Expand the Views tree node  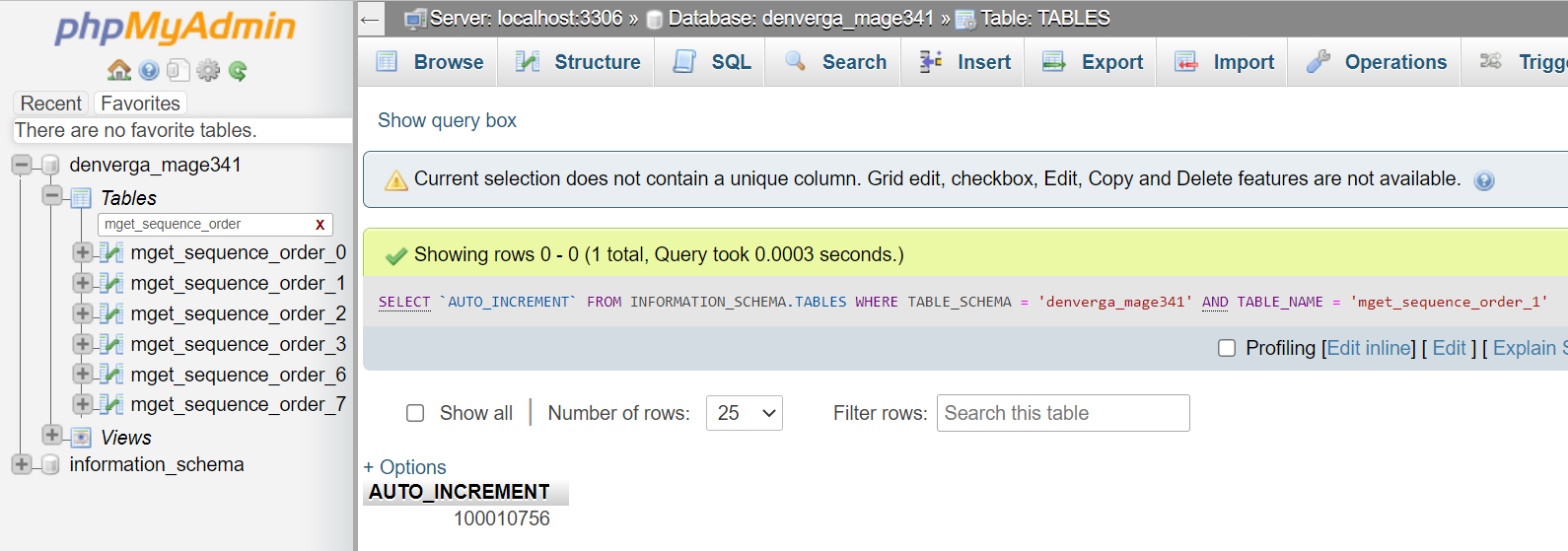tap(52, 436)
